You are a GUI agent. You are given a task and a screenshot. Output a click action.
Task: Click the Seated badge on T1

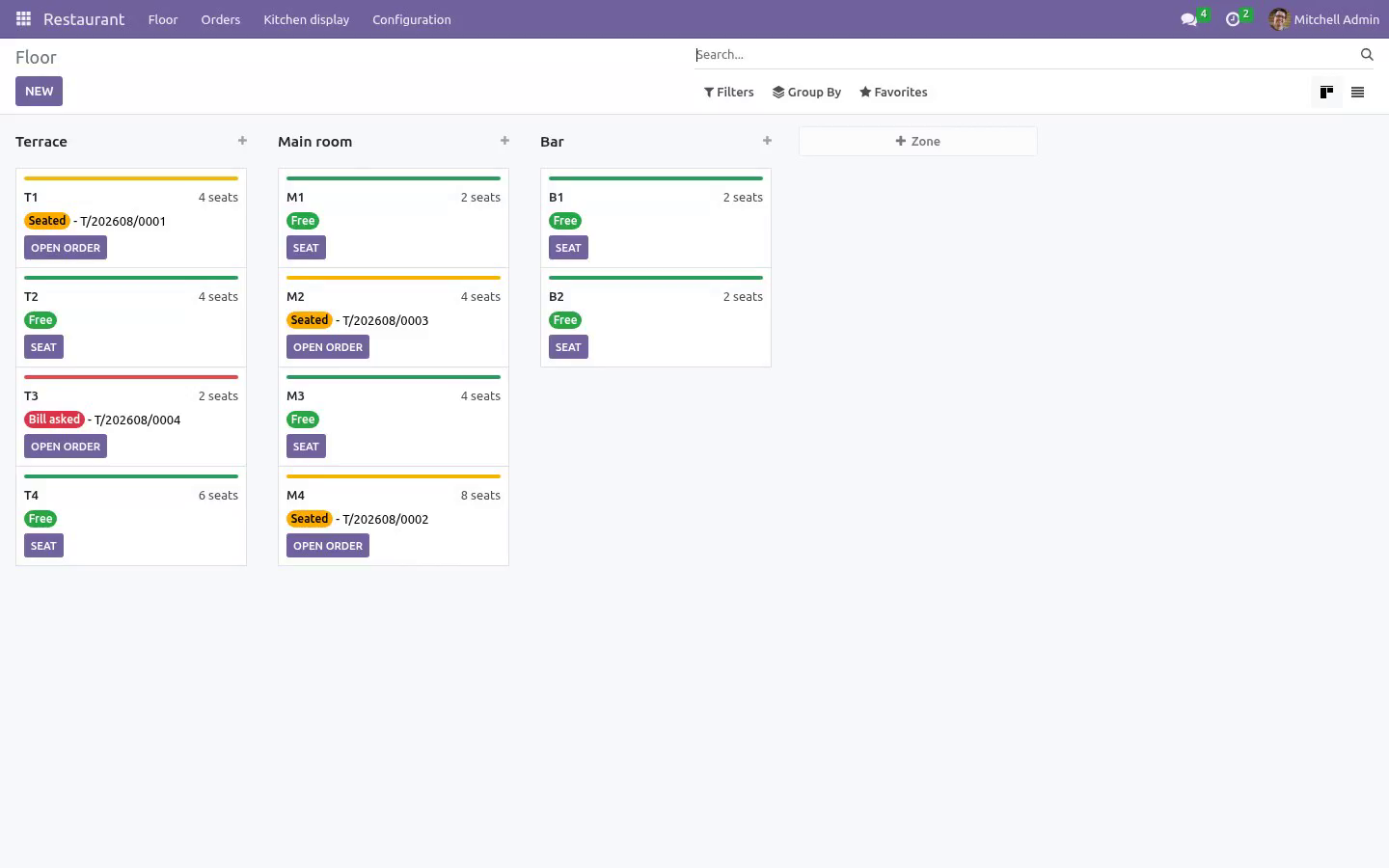click(x=47, y=221)
